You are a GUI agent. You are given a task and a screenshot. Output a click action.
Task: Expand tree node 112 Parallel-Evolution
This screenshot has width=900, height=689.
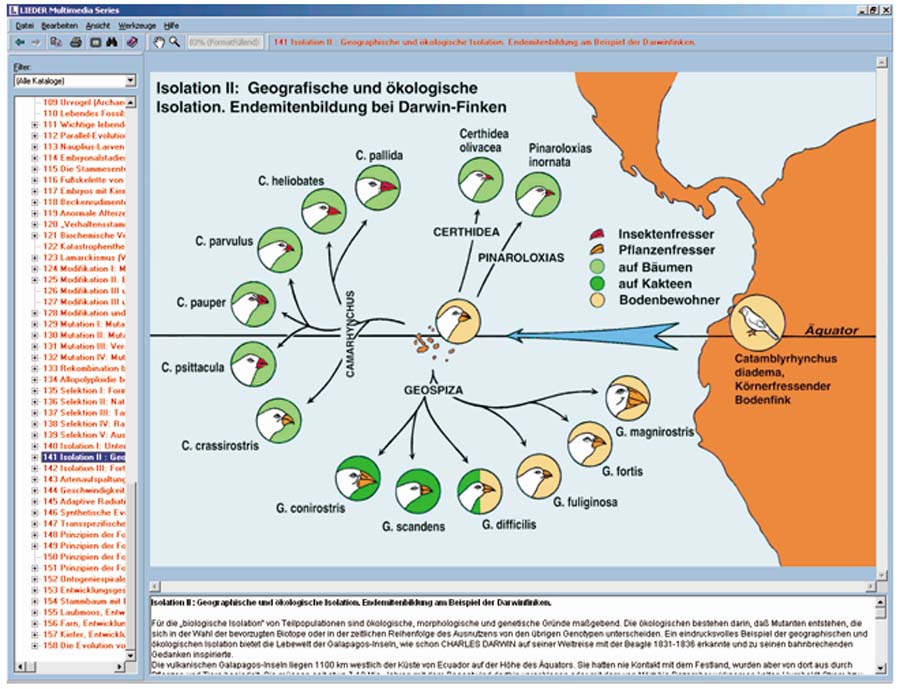point(35,137)
